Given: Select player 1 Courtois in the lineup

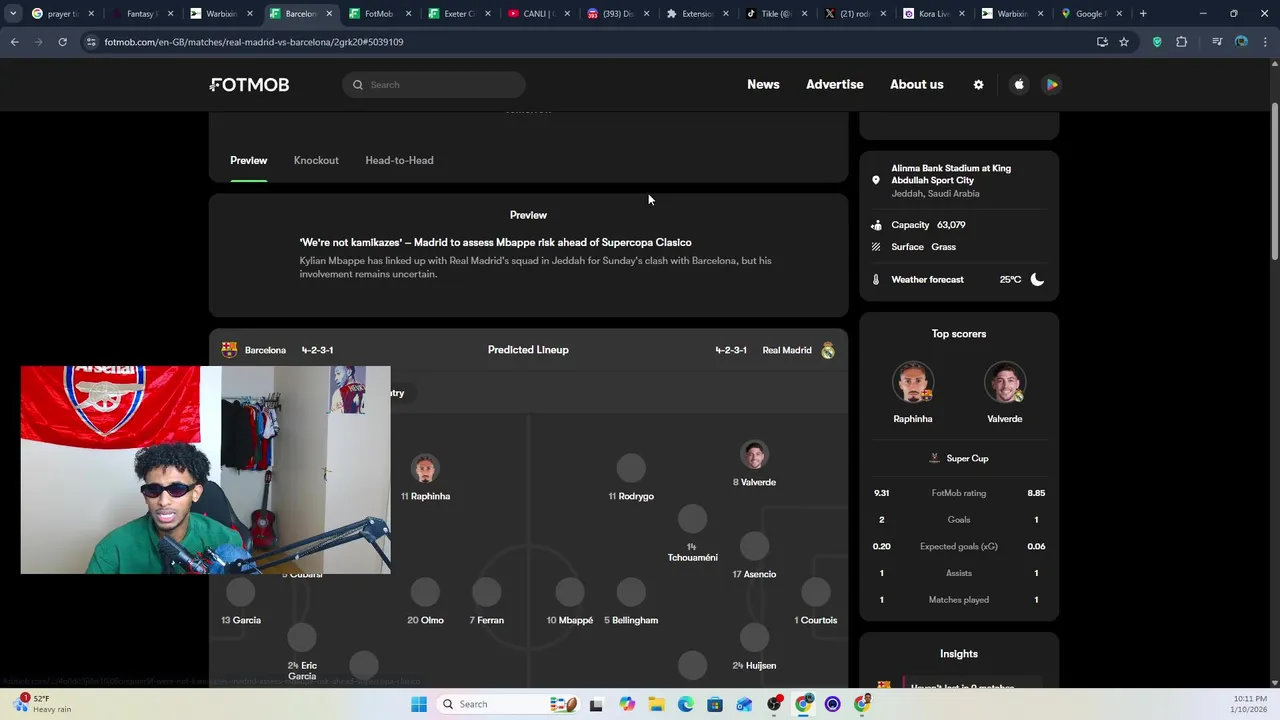Looking at the screenshot, I should [816, 602].
